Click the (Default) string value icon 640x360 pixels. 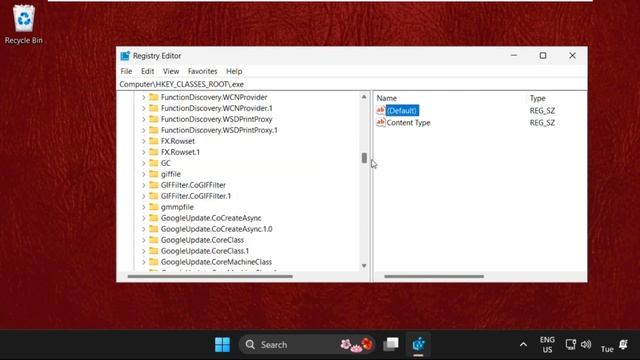(x=380, y=110)
